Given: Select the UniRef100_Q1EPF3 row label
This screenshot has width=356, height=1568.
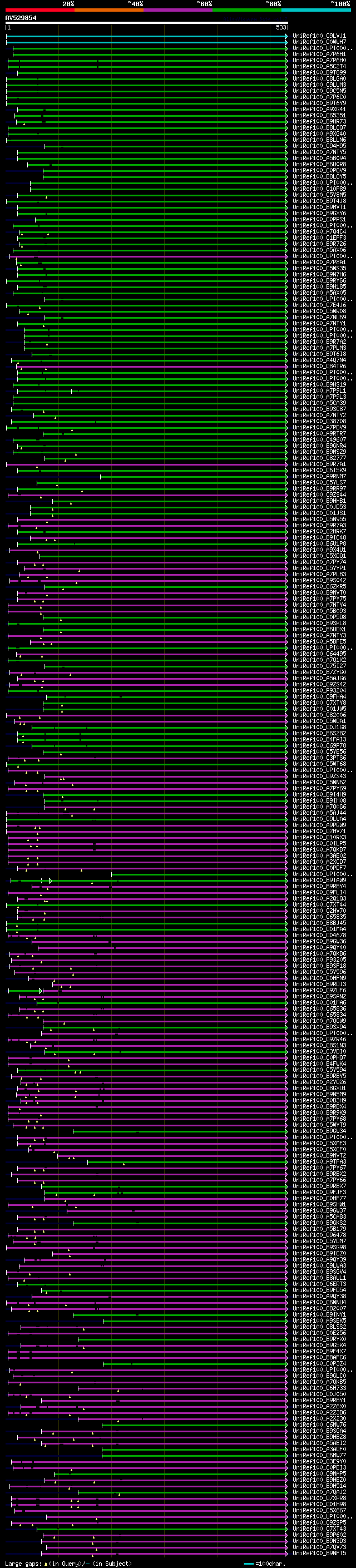Looking at the screenshot, I should coord(319,238).
